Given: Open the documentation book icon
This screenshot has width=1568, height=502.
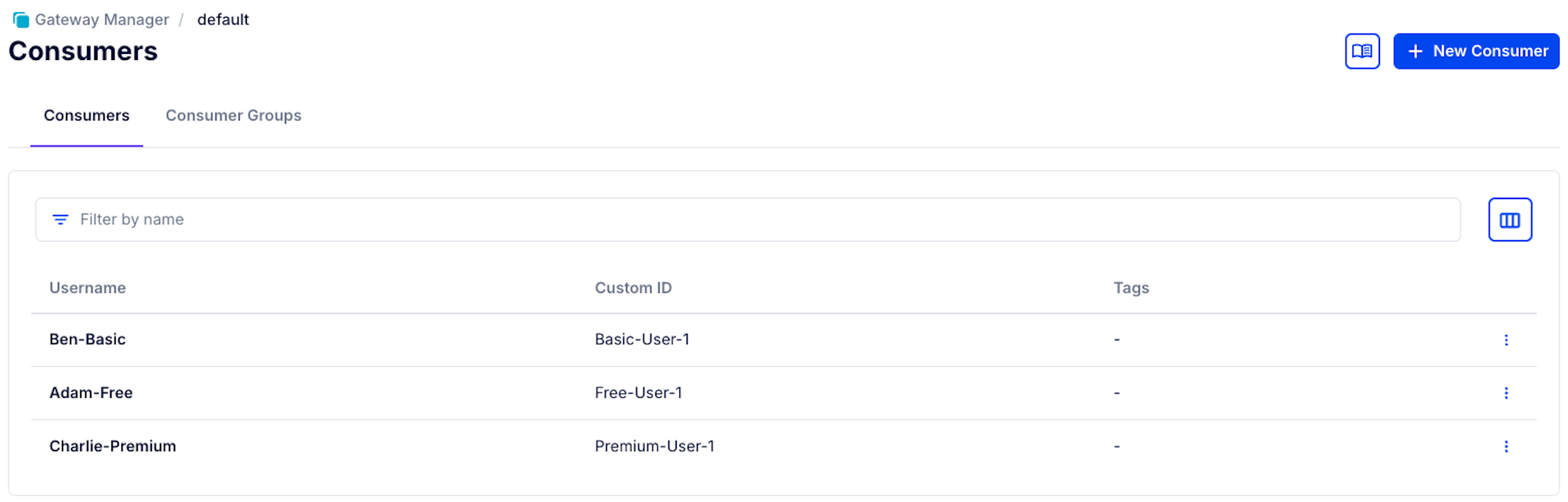Looking at the screenshot, I should pyautogui.click(x=1361, y=51).
